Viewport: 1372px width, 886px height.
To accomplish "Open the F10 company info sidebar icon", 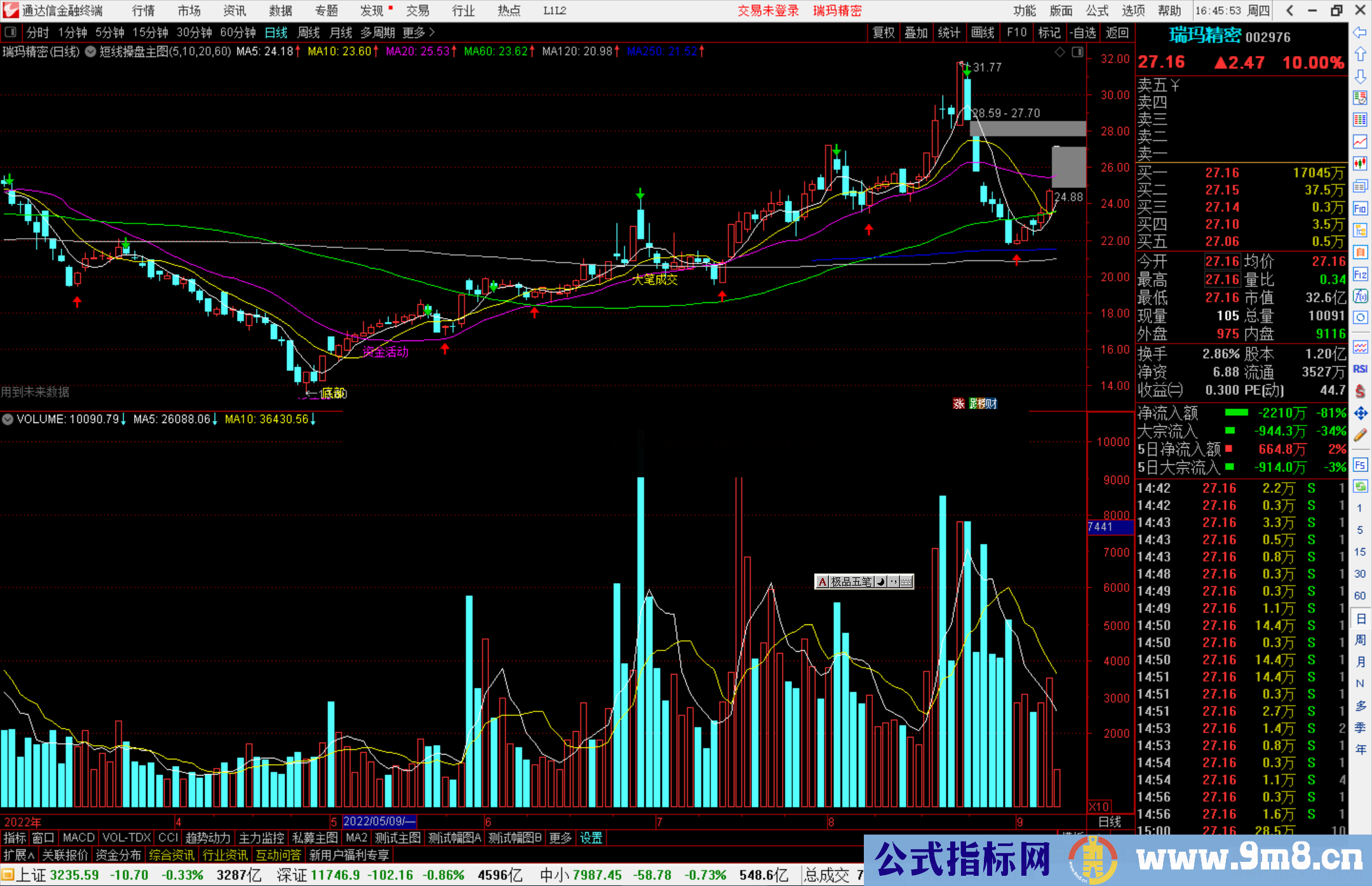I will pyautogui.click(x=1360, y=208).
